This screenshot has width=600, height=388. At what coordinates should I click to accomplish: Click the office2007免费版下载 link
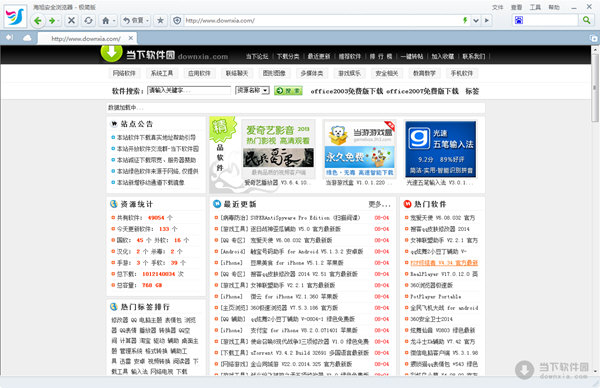point(422,91)
